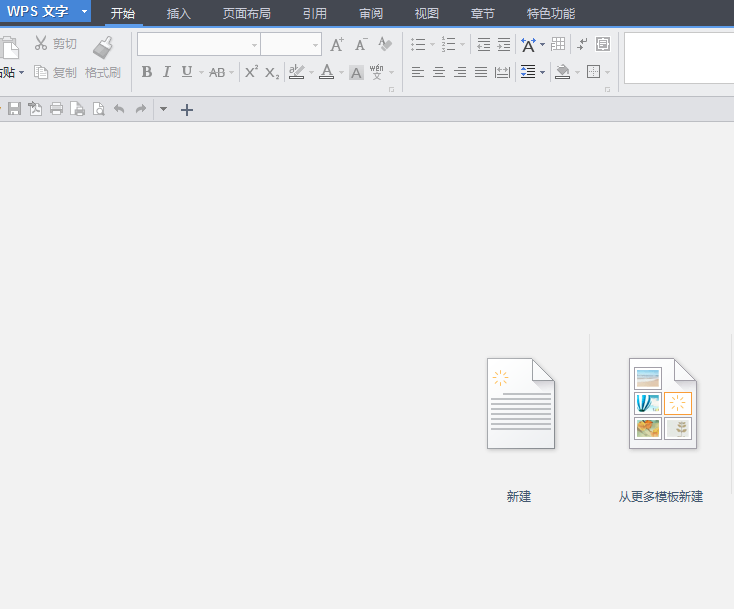Open print preview magnifier icon
Image resolution: width=734 pixels, height=609 pixels.
click(98, 109)
